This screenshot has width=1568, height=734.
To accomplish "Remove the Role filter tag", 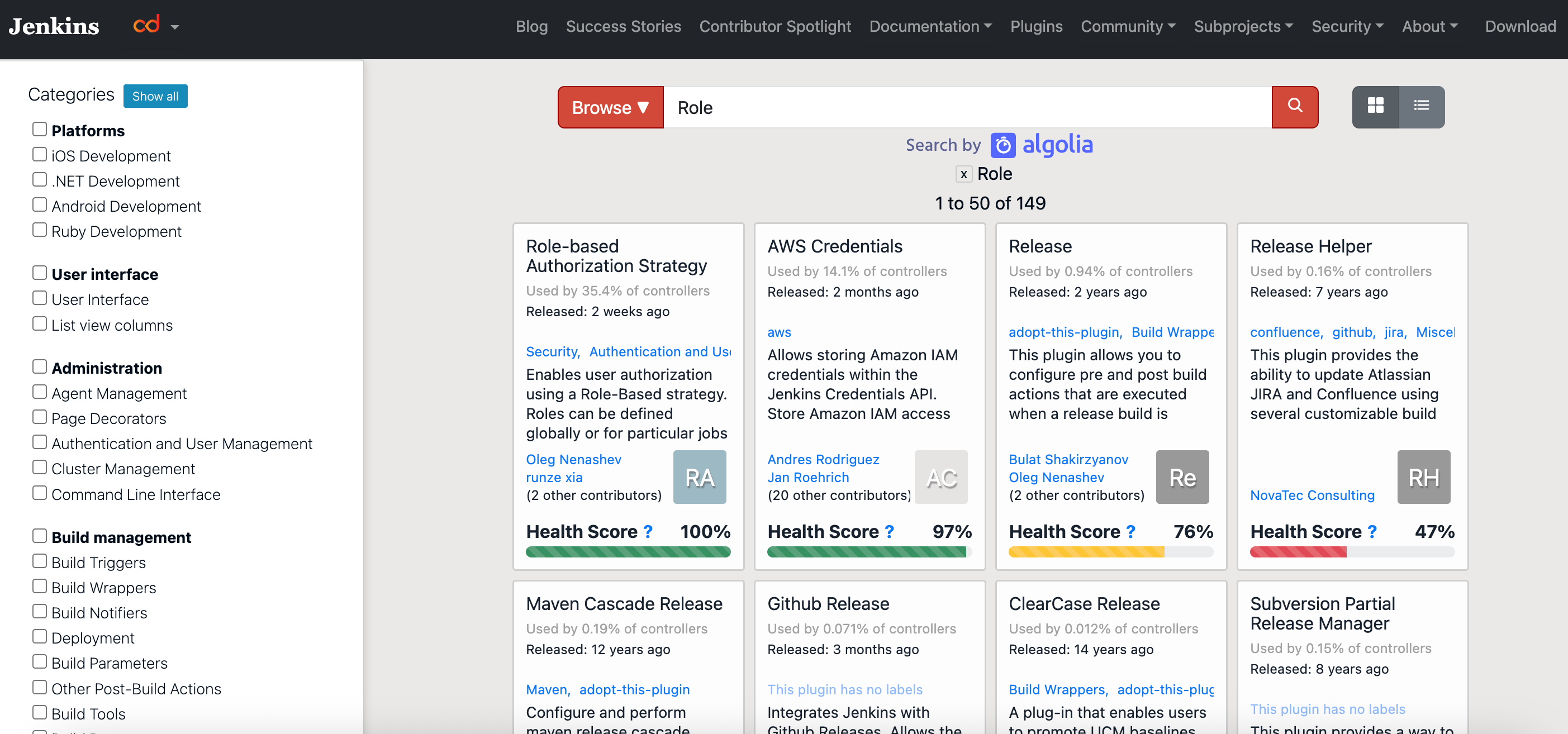I will 963,174.
